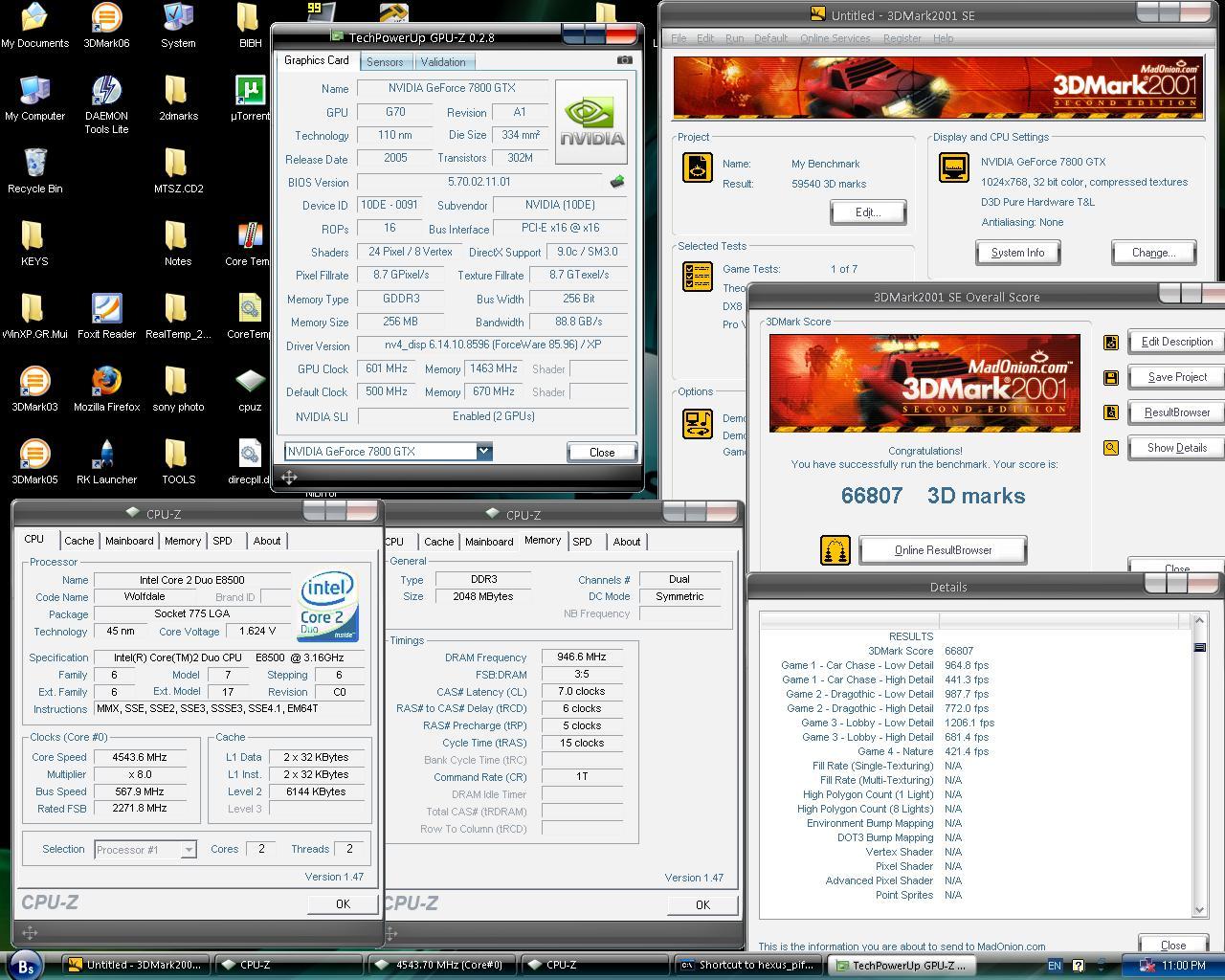Open the TOOLS folder

178,462
